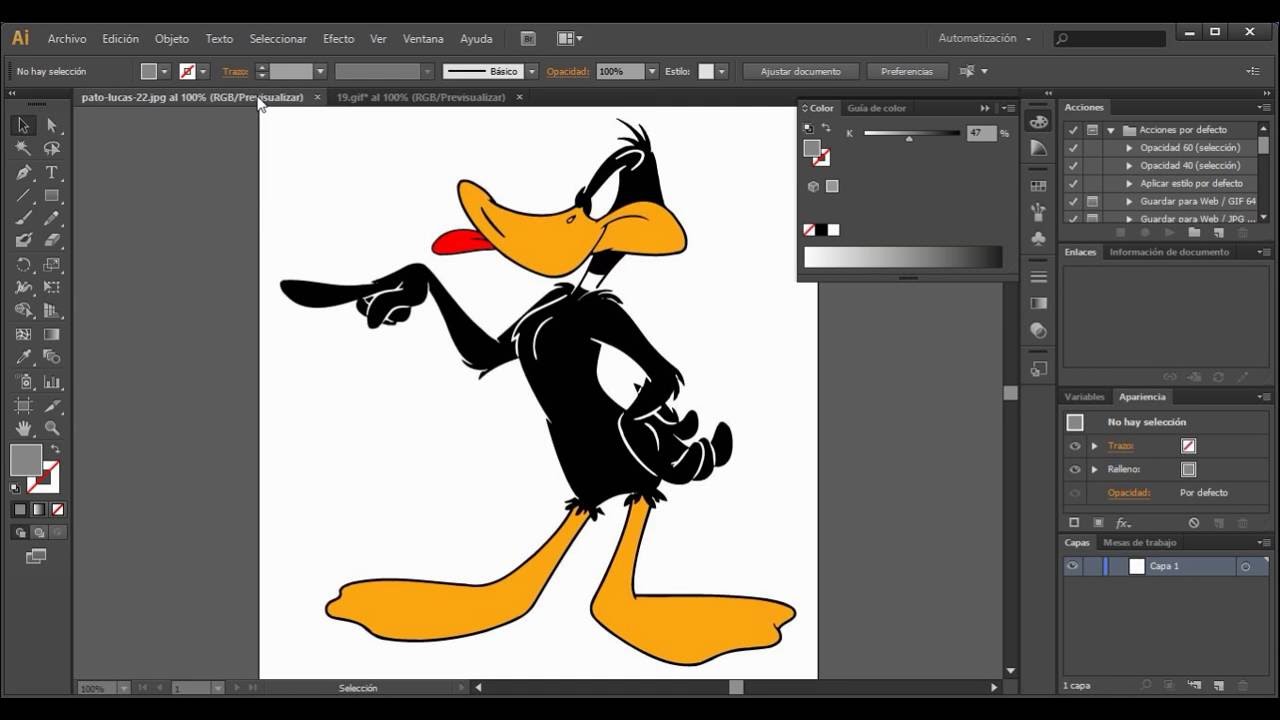Screen dimensions: 1280x720
Task: Open the Archivo menu
Action: (67, 39)
